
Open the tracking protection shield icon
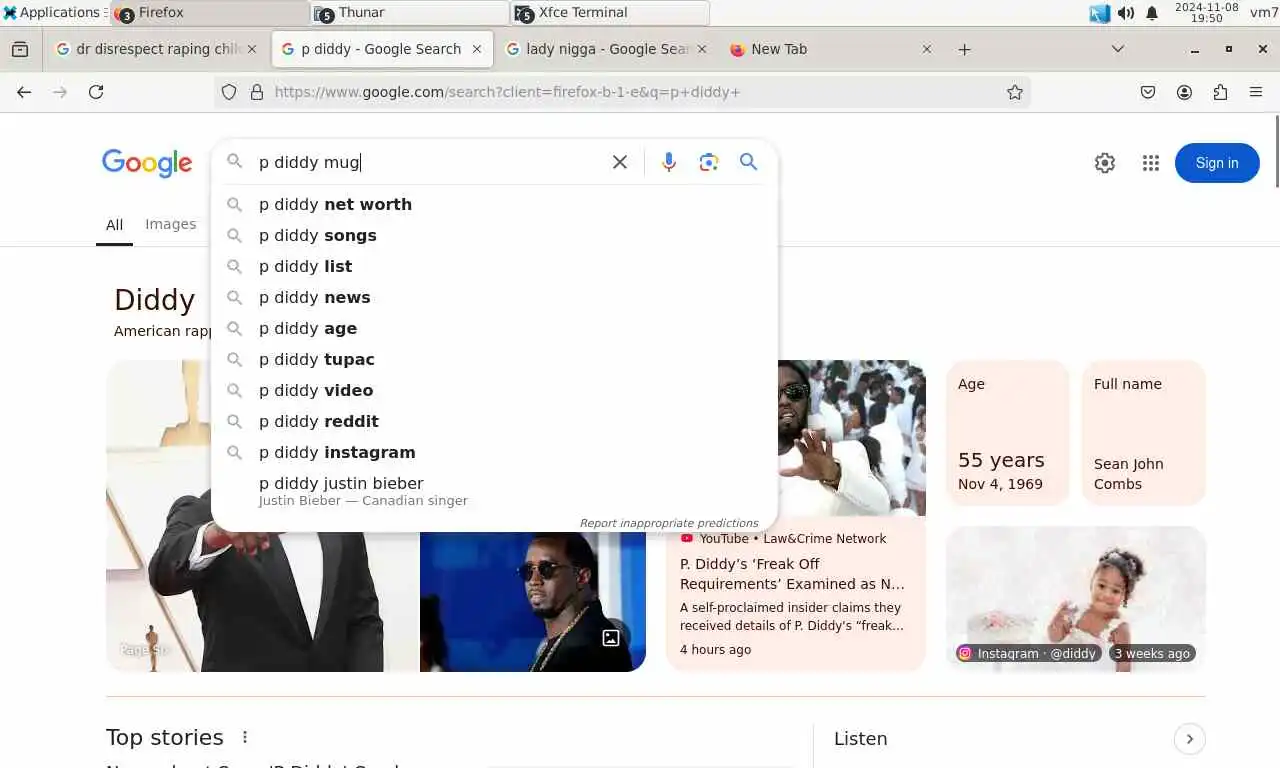coord(229,92)
